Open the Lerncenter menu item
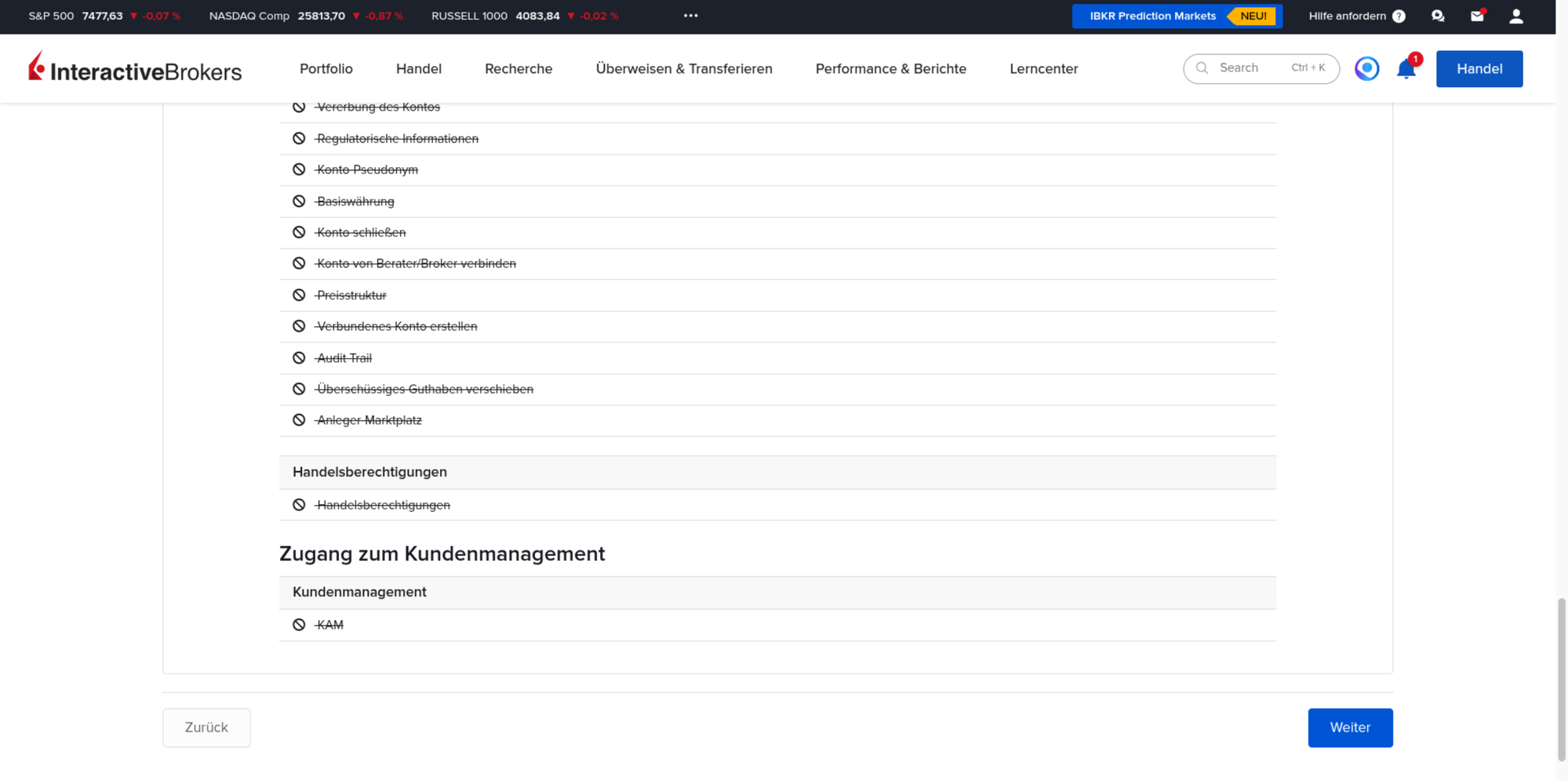This screenshot has height=781, width=1568. [x=1043, y=69]
